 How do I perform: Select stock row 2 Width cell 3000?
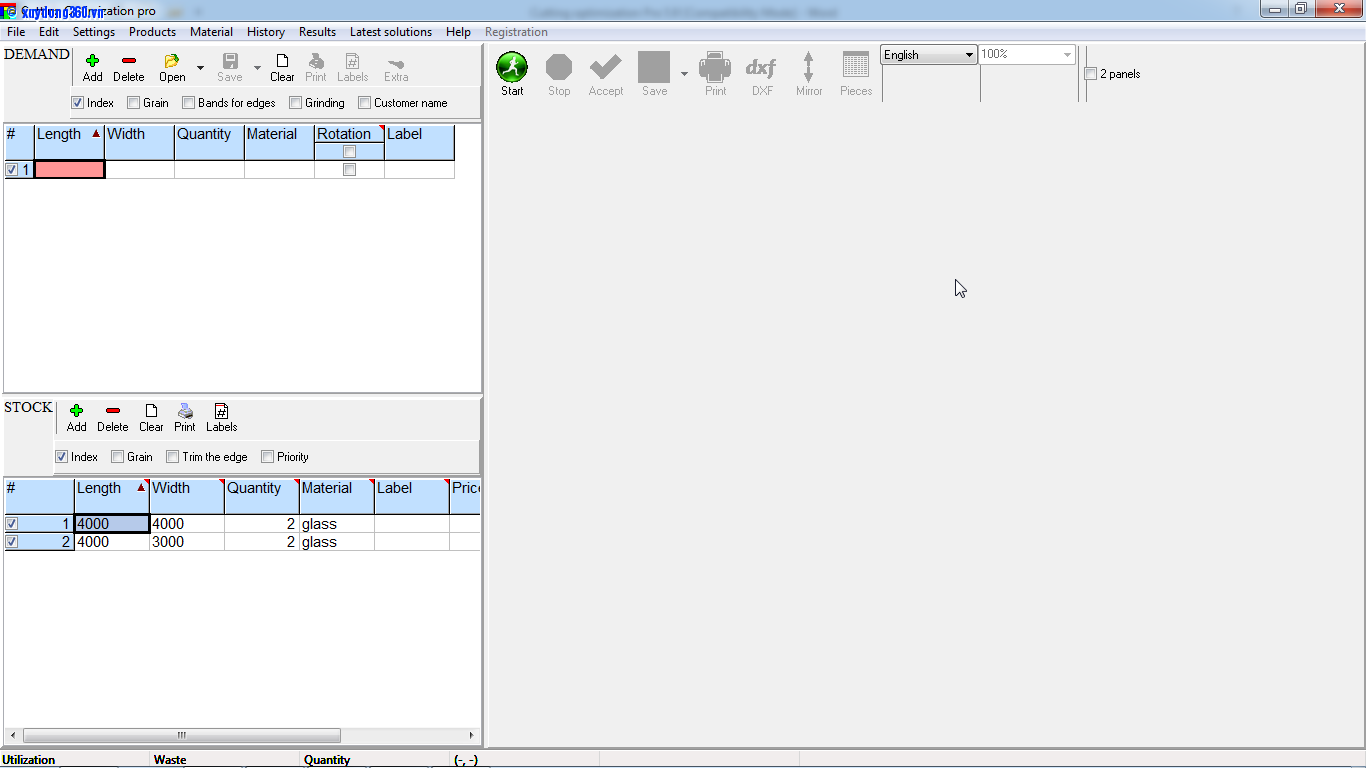point(187,542)
